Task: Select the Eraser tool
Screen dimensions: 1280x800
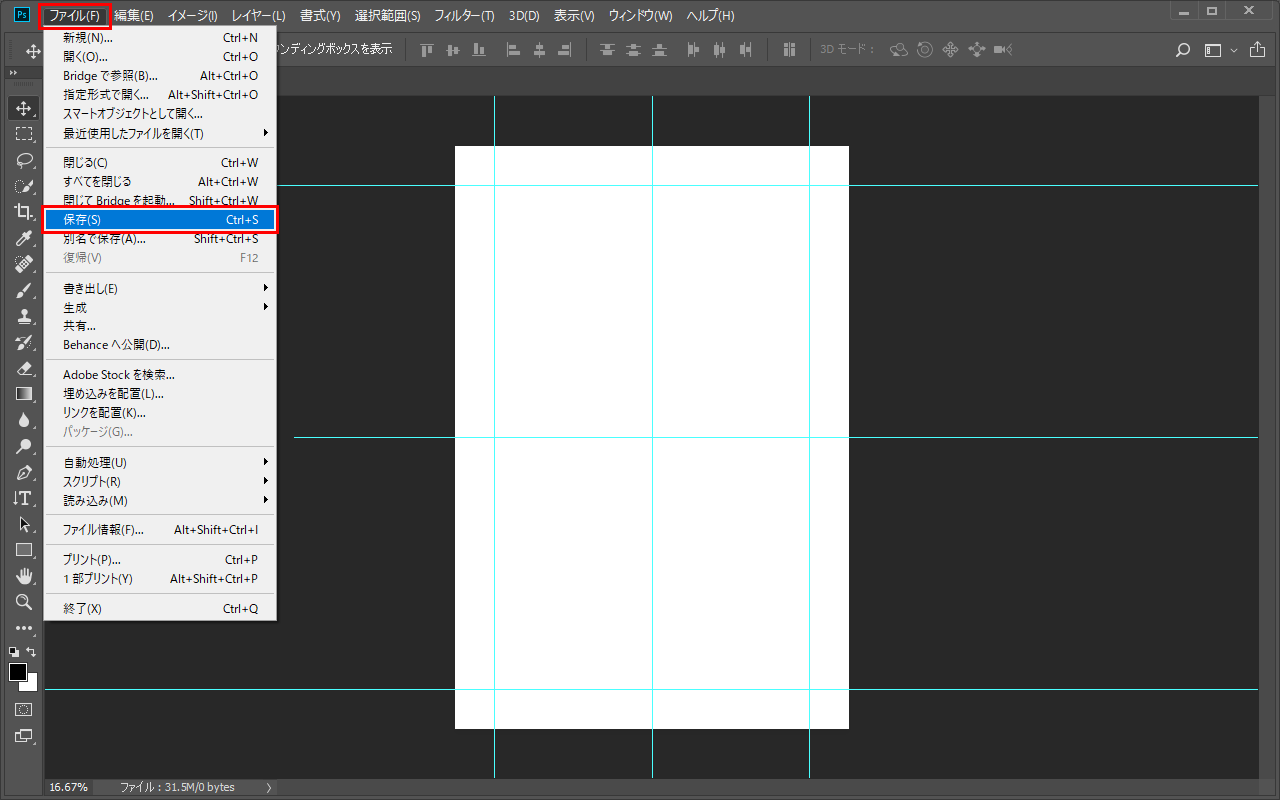Action: point(24,368)
